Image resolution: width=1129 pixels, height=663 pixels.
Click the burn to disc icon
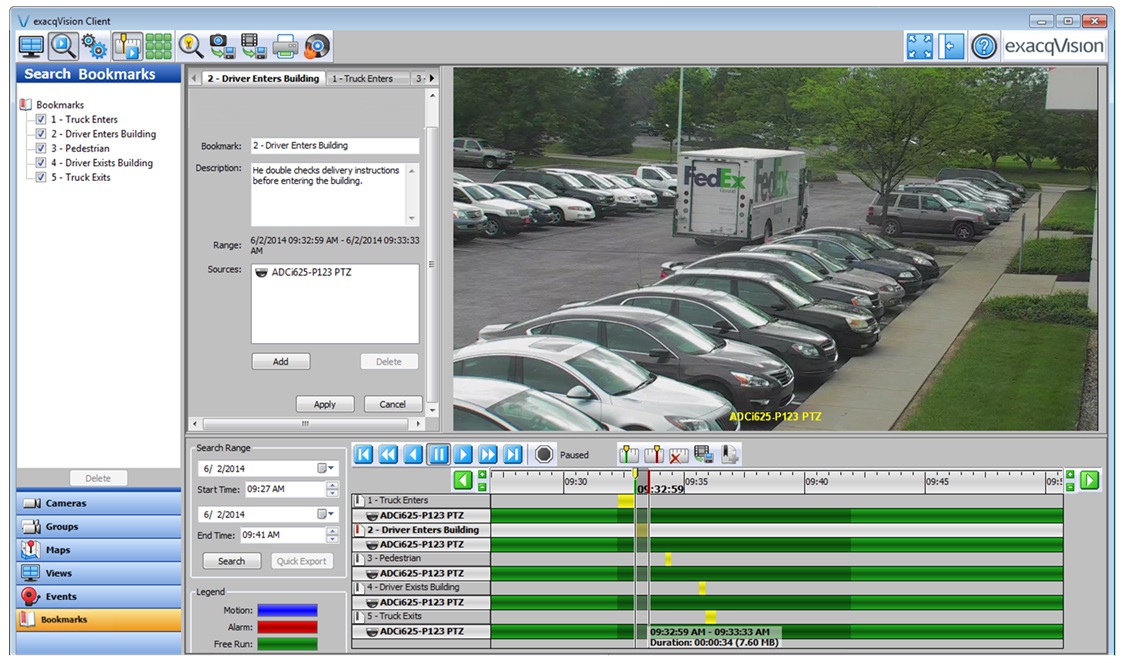click(x=317, y=47)
